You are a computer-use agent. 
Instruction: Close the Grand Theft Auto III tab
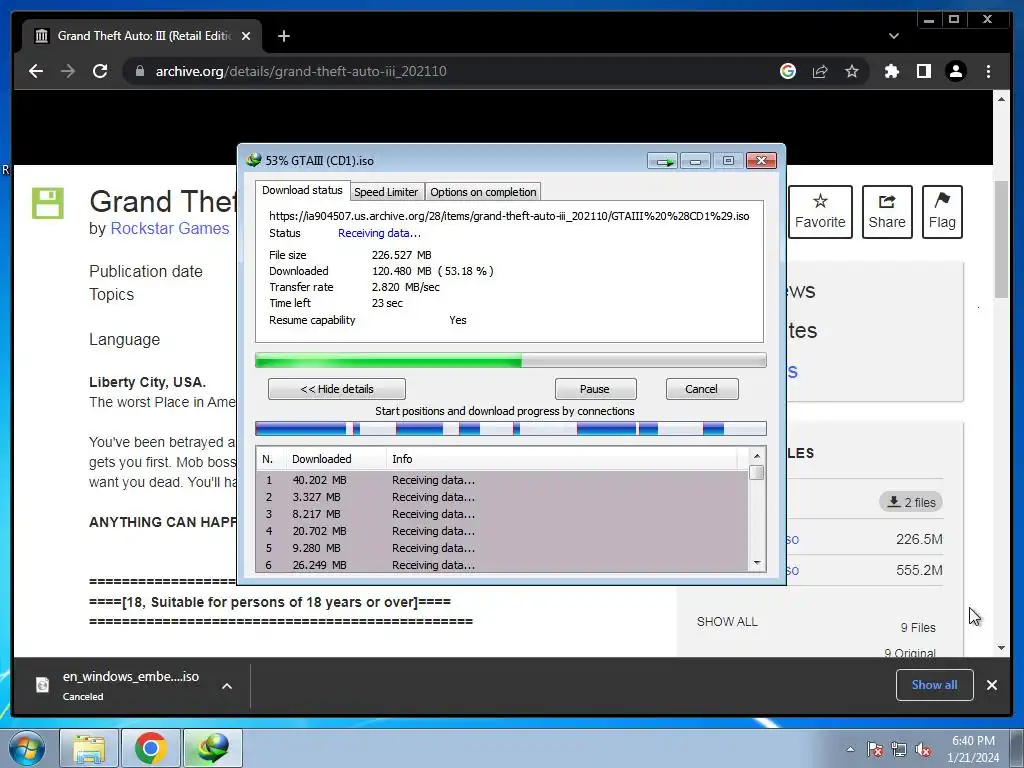coord(246,36)
